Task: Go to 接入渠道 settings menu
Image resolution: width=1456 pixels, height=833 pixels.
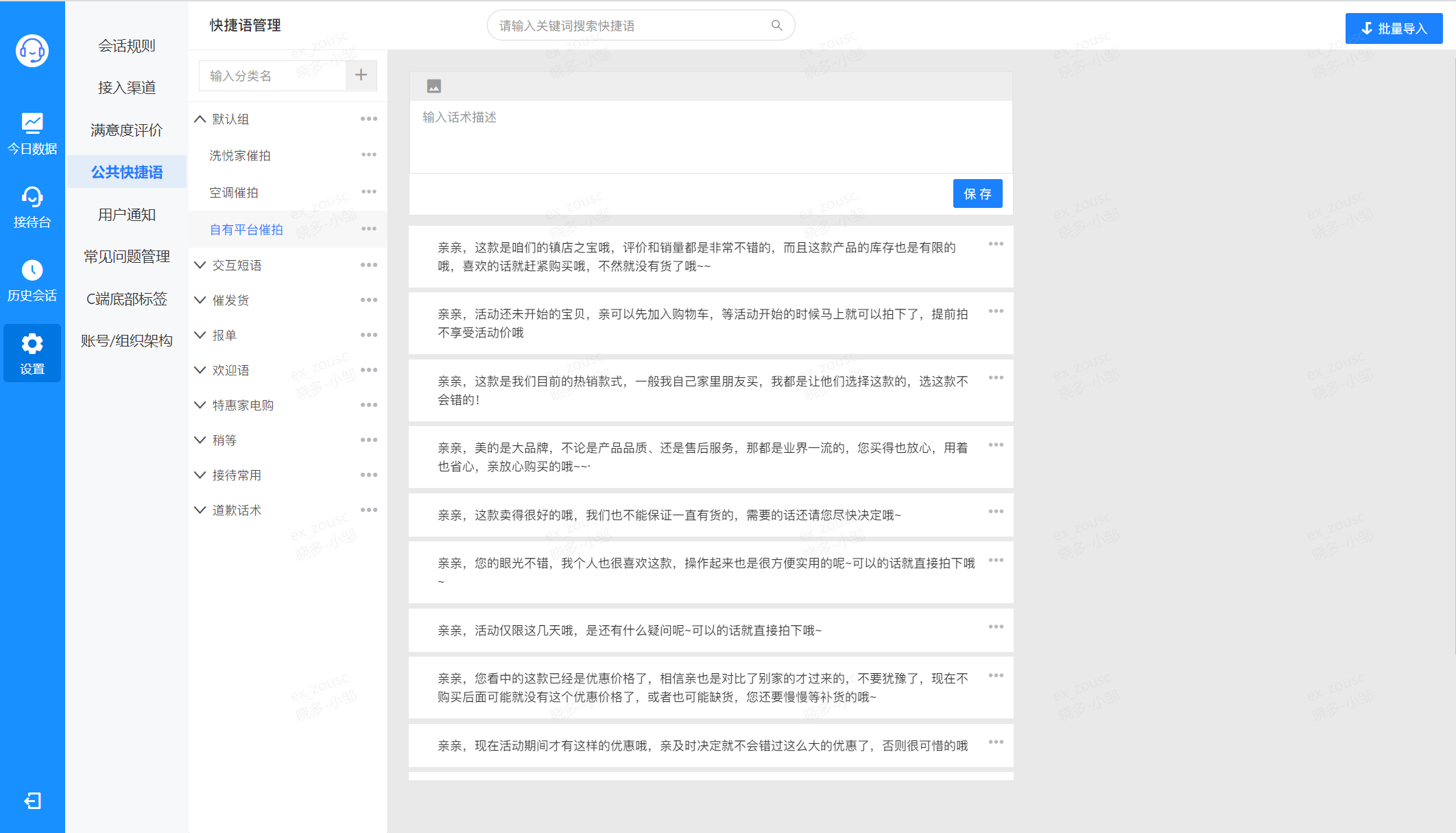Action: tap(127, 88)
